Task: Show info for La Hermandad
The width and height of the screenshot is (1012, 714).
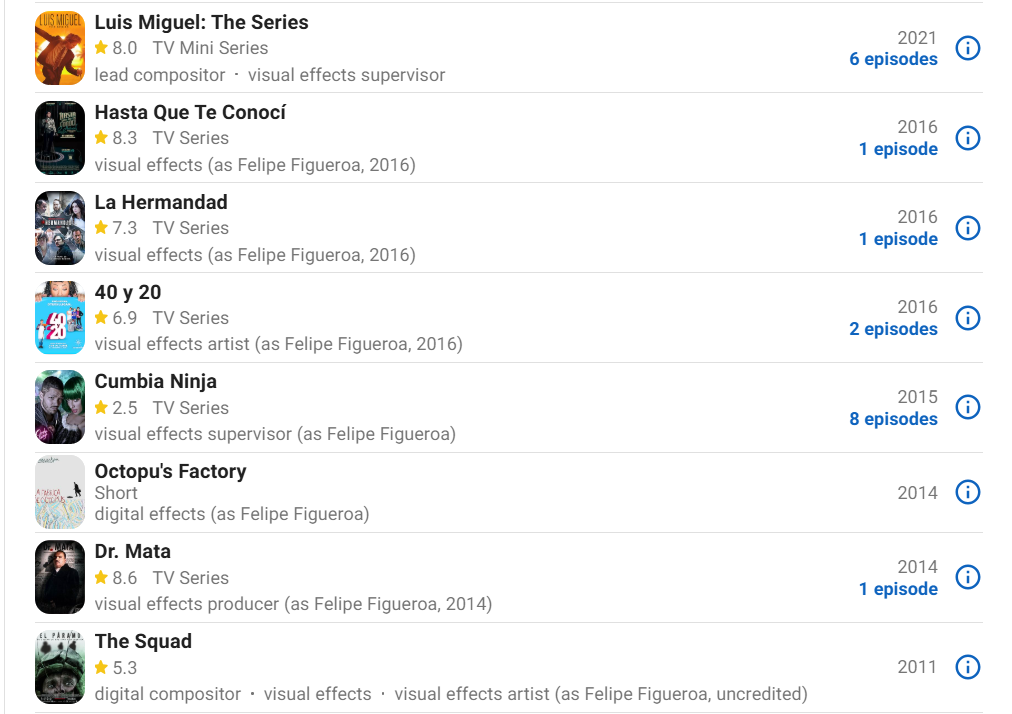Action: [x=967, y=228]
